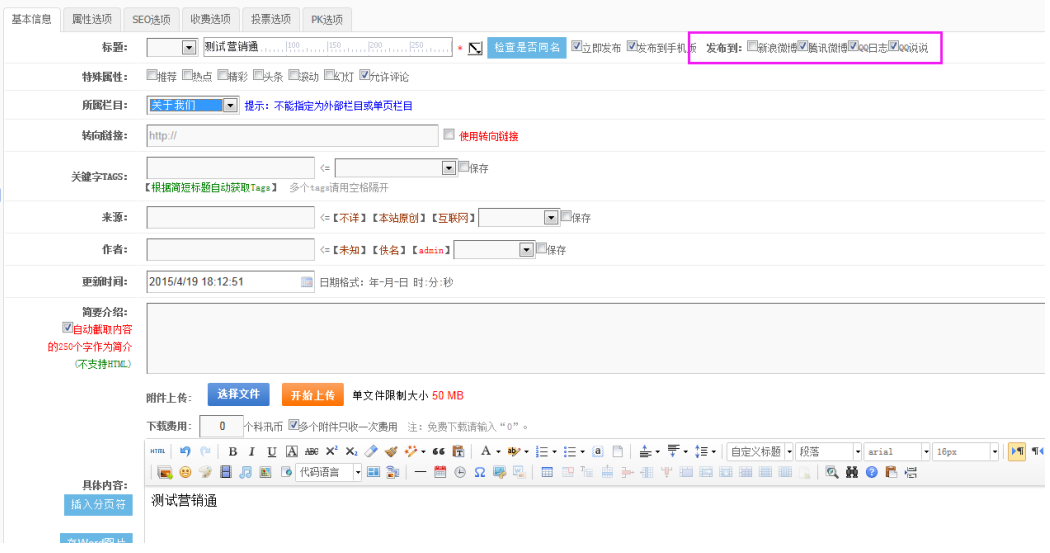This screenshot has height=553, width=1050.
Task: Click the undo arrow in editor toolbar
Action: (x=185, y=451)
